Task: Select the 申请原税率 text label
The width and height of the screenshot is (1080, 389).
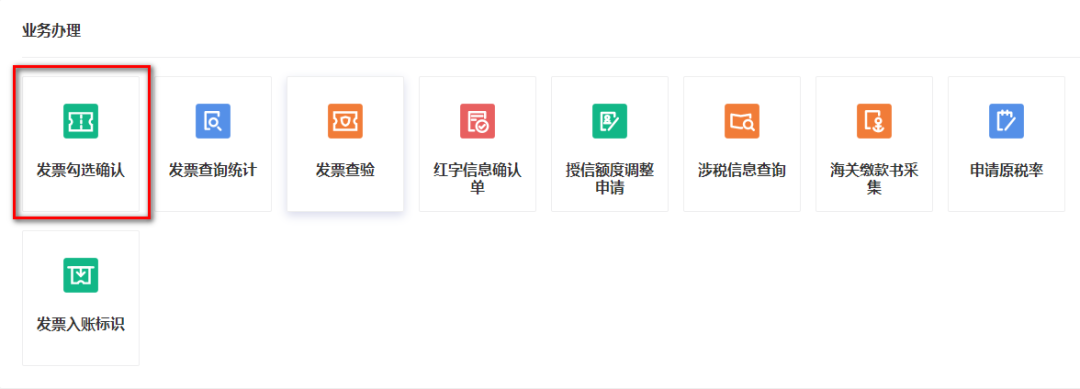Action: 1006,170
